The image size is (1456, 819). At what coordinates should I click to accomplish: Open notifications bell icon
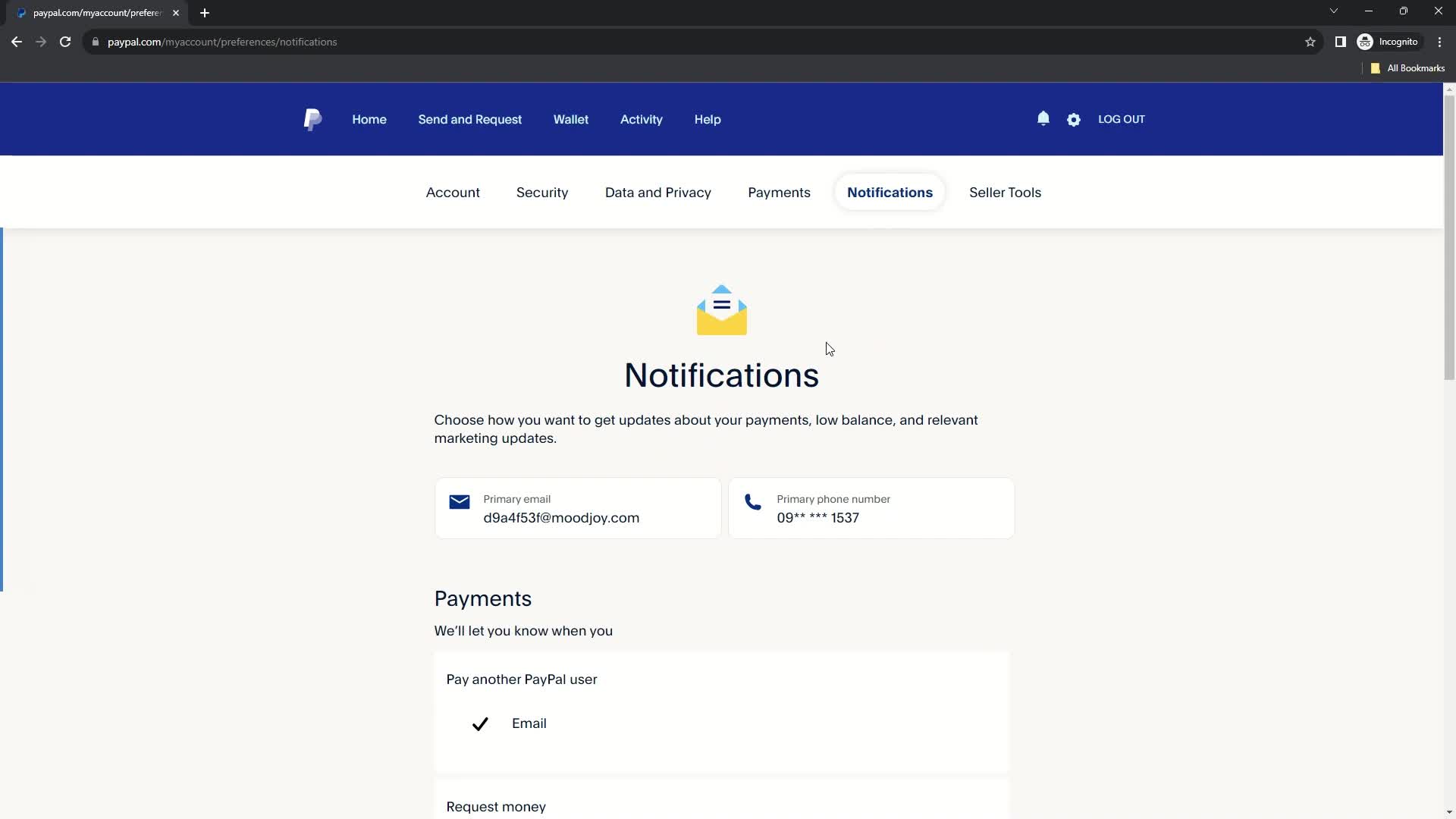coord(1043,119)
